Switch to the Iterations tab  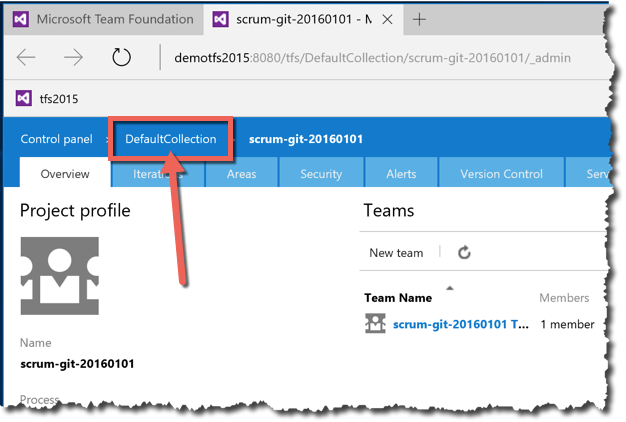[158, 174]
